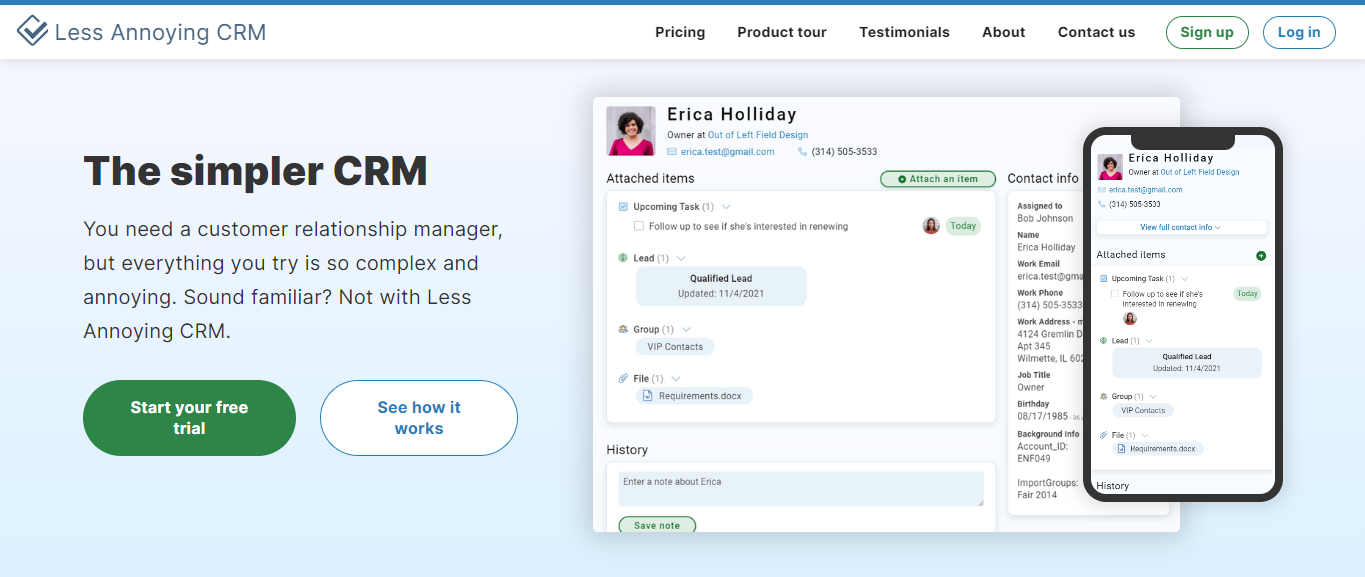Click the note input field about Erica
The width and height of the screenshot is (1365, 577).
point(800,488)
